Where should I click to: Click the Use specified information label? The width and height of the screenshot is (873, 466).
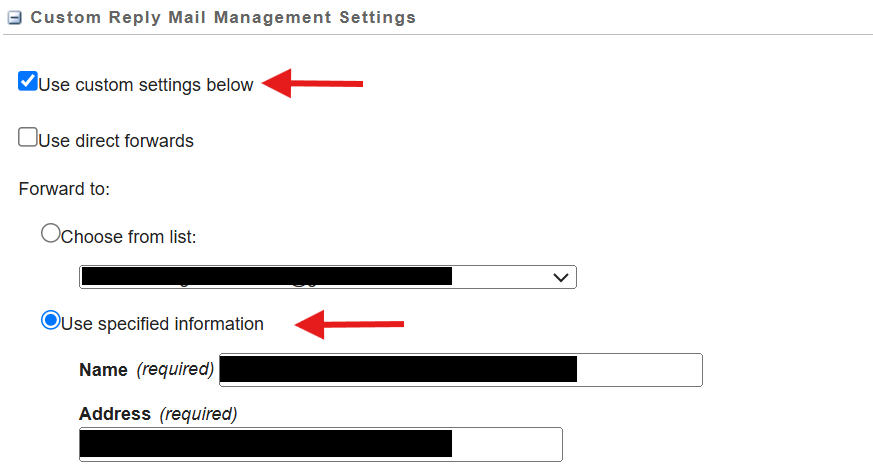[162, 324]
